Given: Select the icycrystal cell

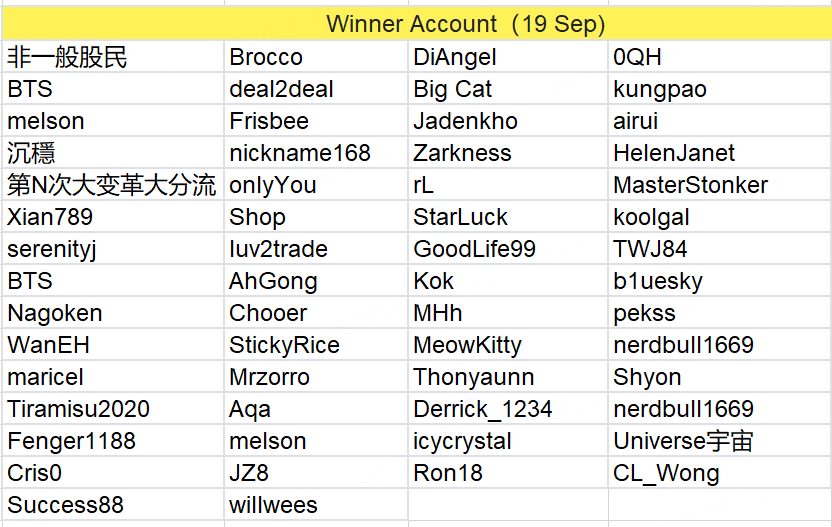Looking at the screenshot, I should click(x=508, y=440).
